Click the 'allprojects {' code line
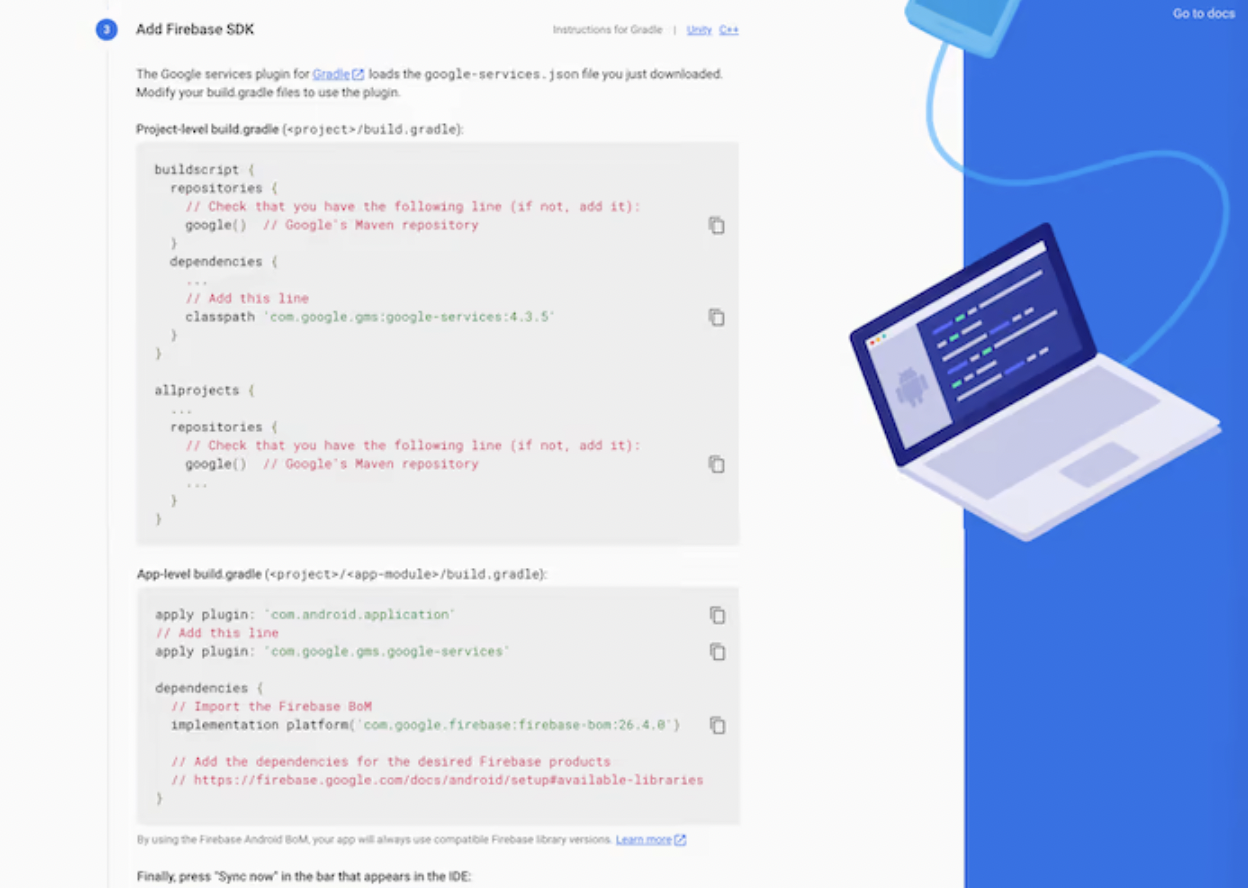Viewport: 1248px width, 888px height. click(x=205, y=390)
